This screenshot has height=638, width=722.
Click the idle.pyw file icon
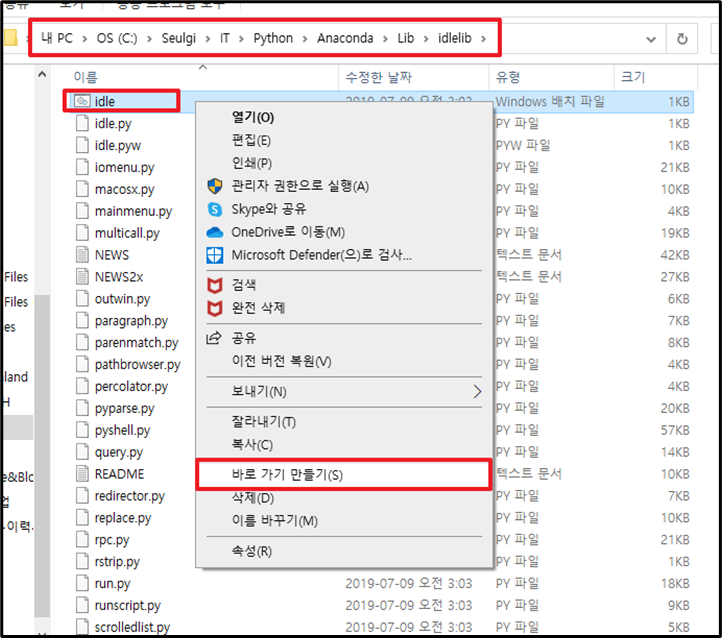(82, 145)
